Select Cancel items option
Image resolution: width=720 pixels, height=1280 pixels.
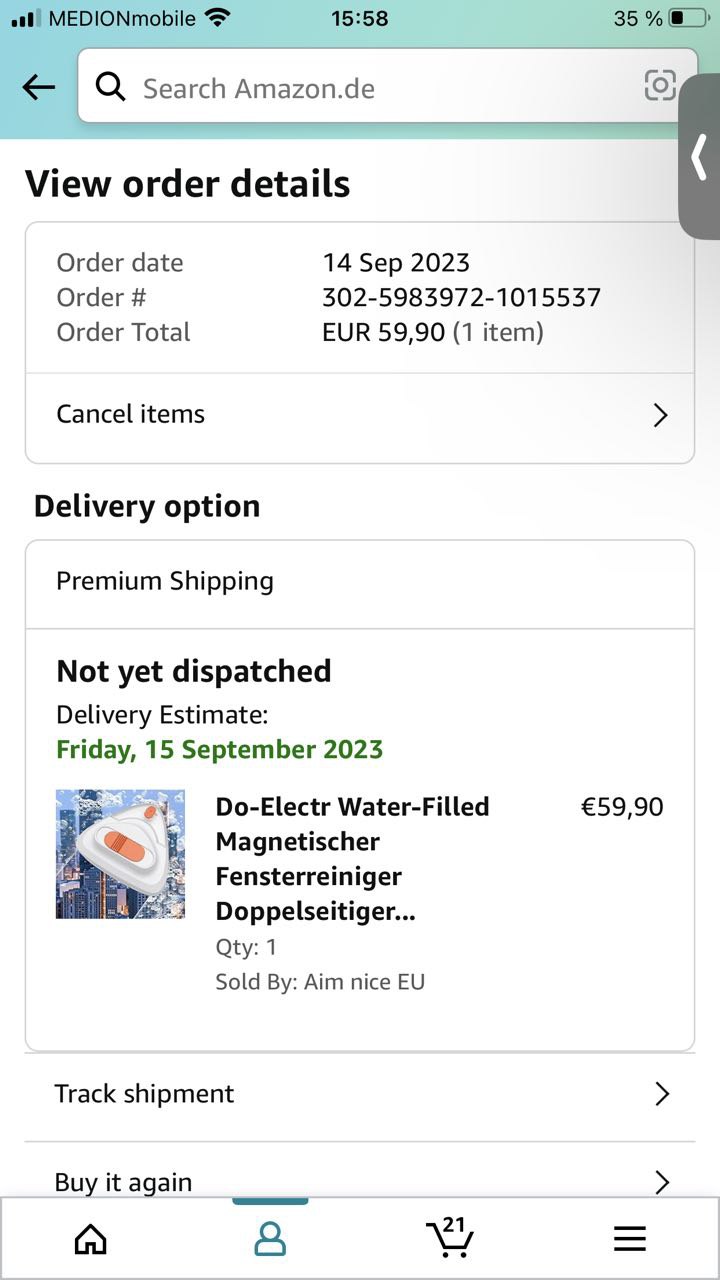point(360,414)
